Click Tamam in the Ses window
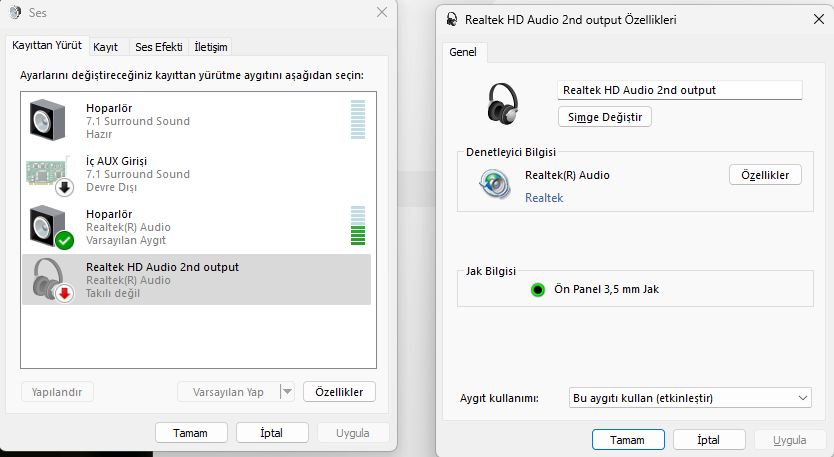834x457 pixels. 190,433
